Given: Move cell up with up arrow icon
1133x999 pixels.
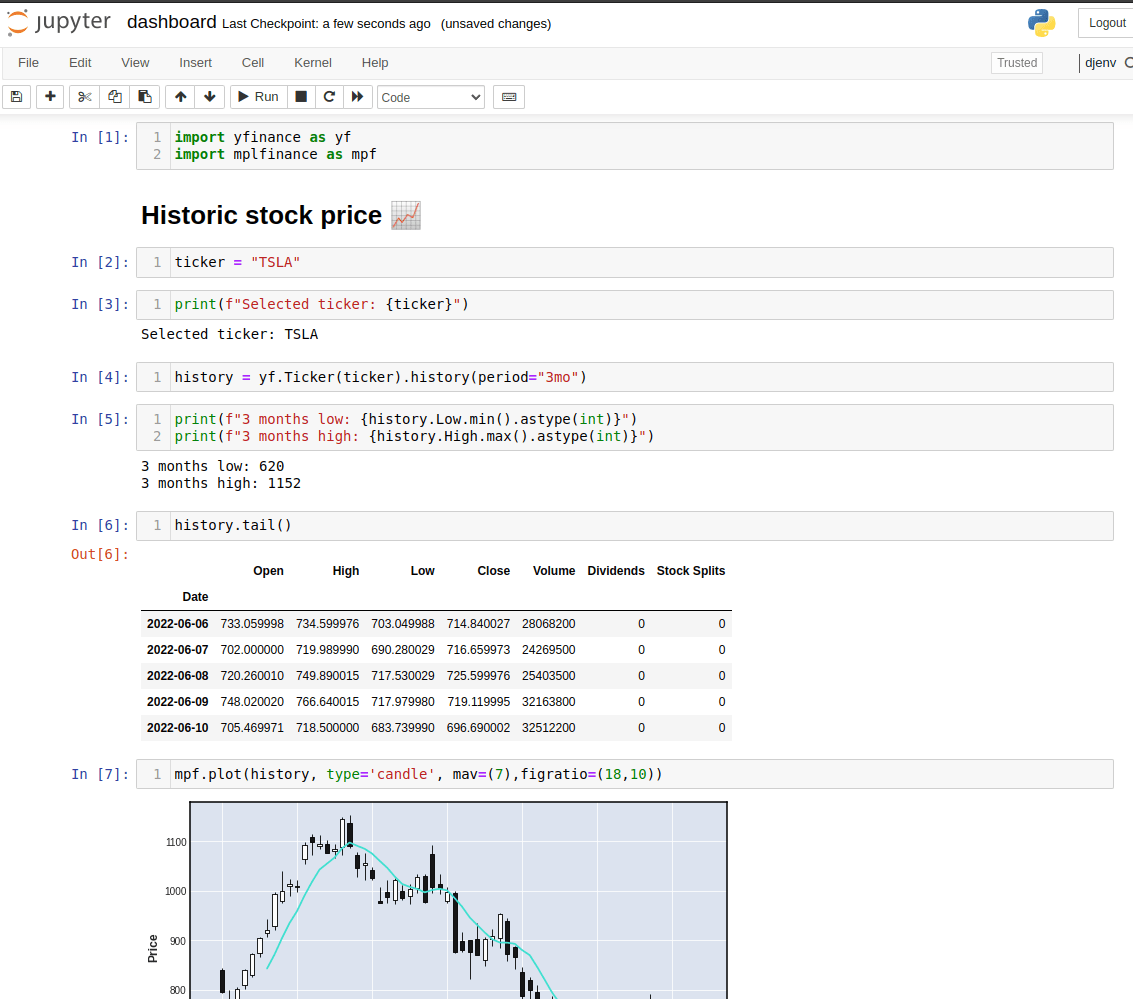Looking at the screenshot, I should click(x=179, y=96).
